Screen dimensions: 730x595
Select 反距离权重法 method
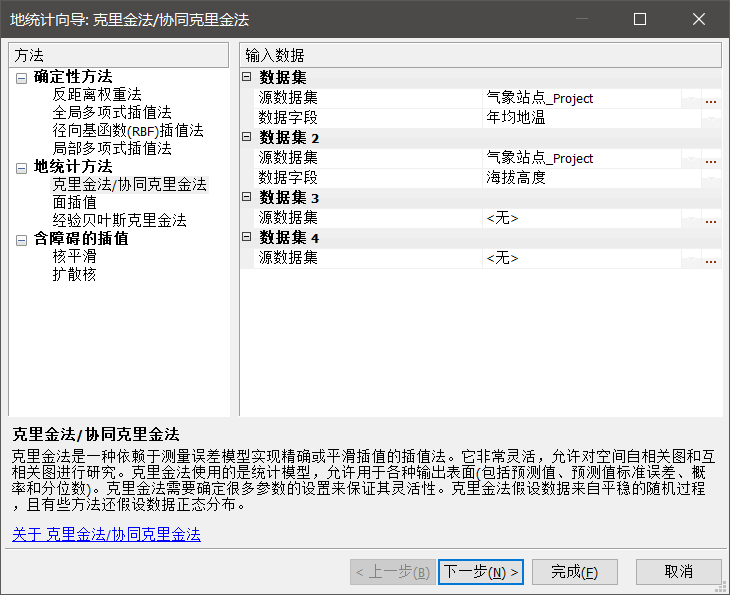point(97,95)
